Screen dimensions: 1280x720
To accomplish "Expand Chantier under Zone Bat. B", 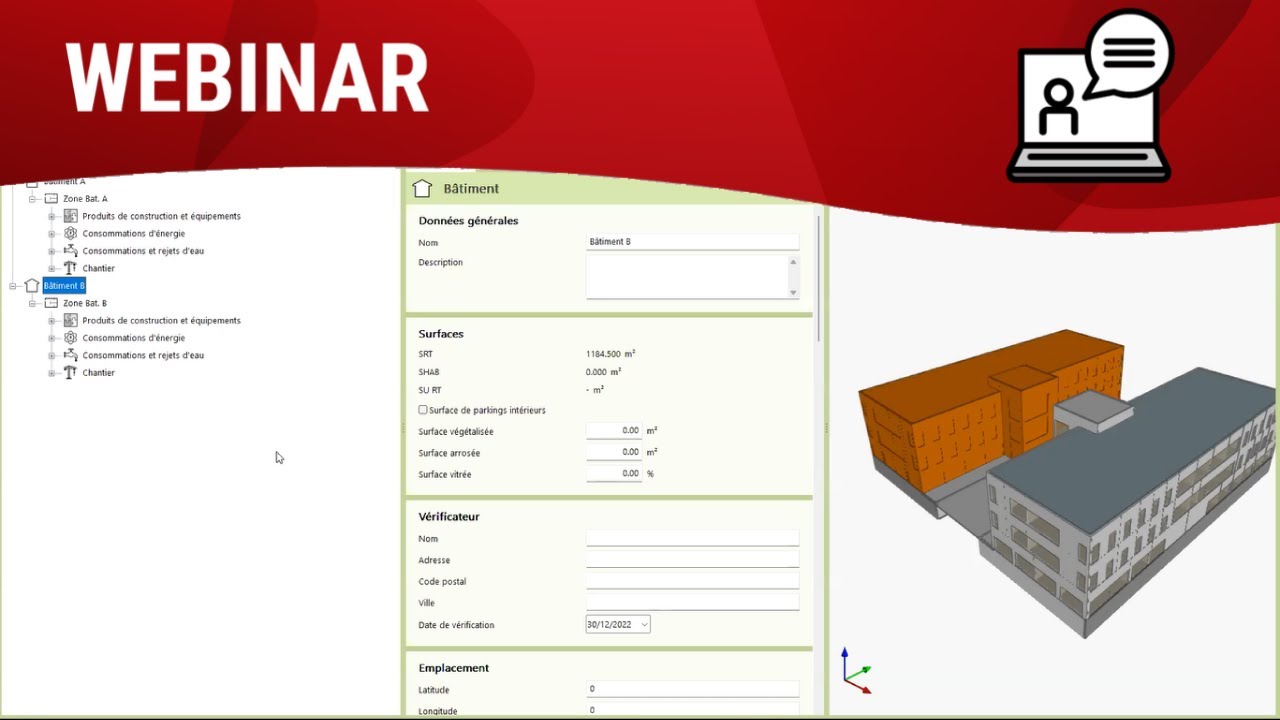I will coord(52,373).
